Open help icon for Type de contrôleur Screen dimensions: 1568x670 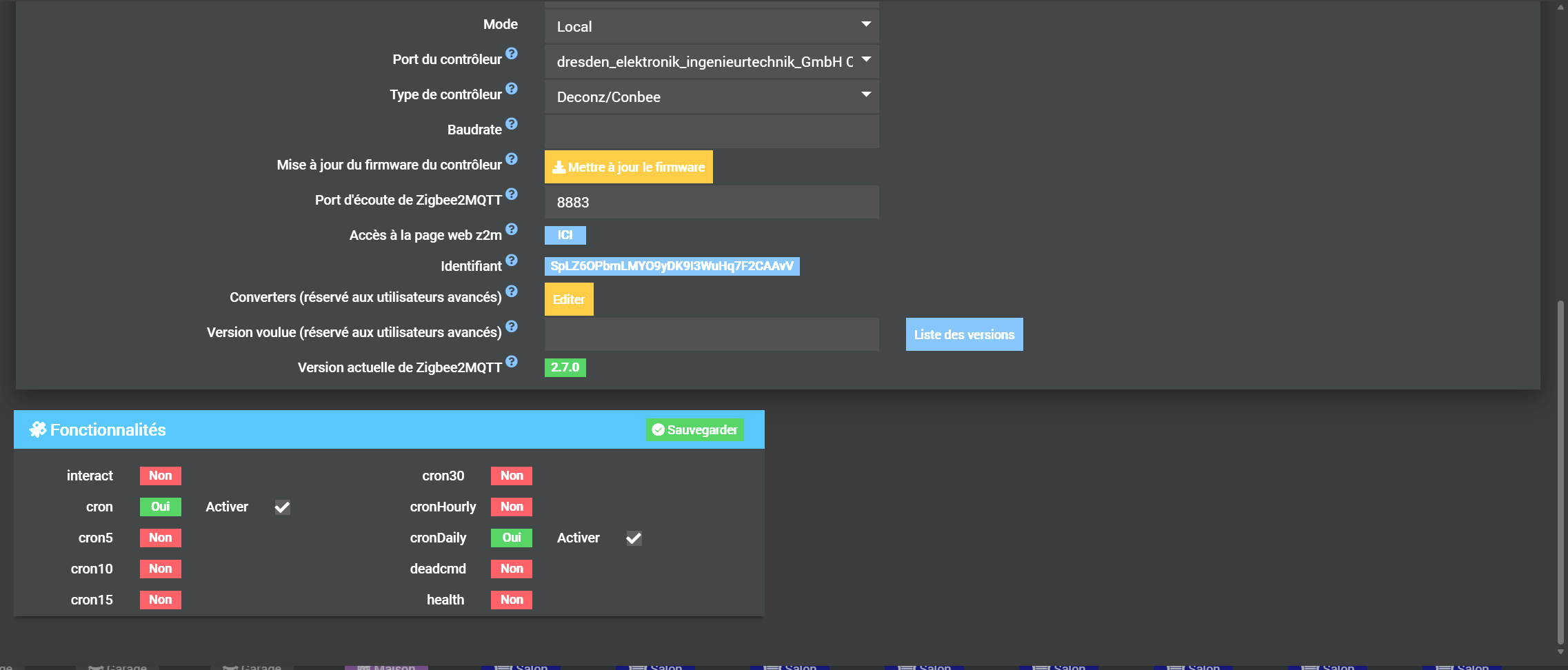point(512,88)
